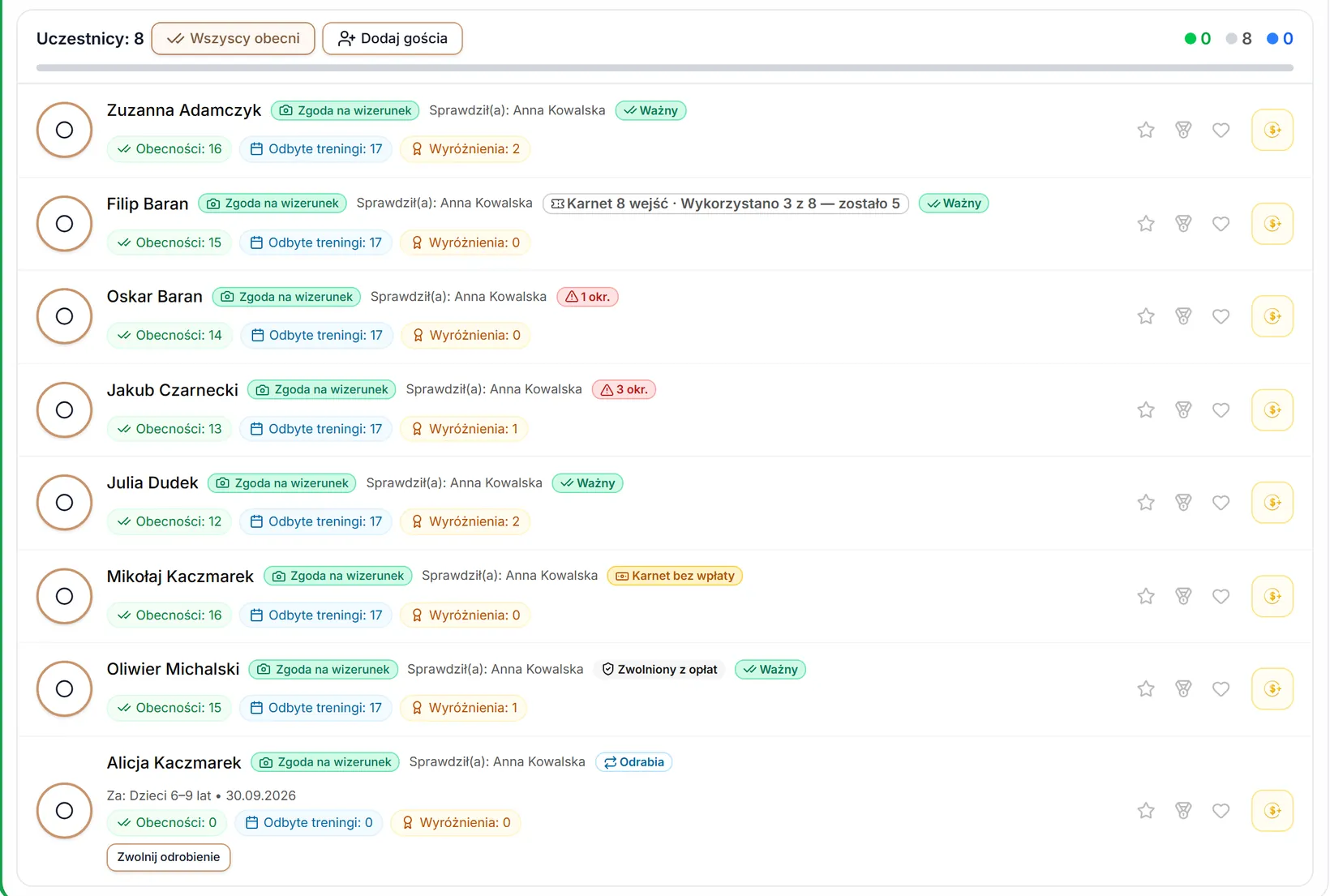Award medal to Mikołaj Kaczmarek
Viewport: 1330px width, 896px height.
point(1183,596)
